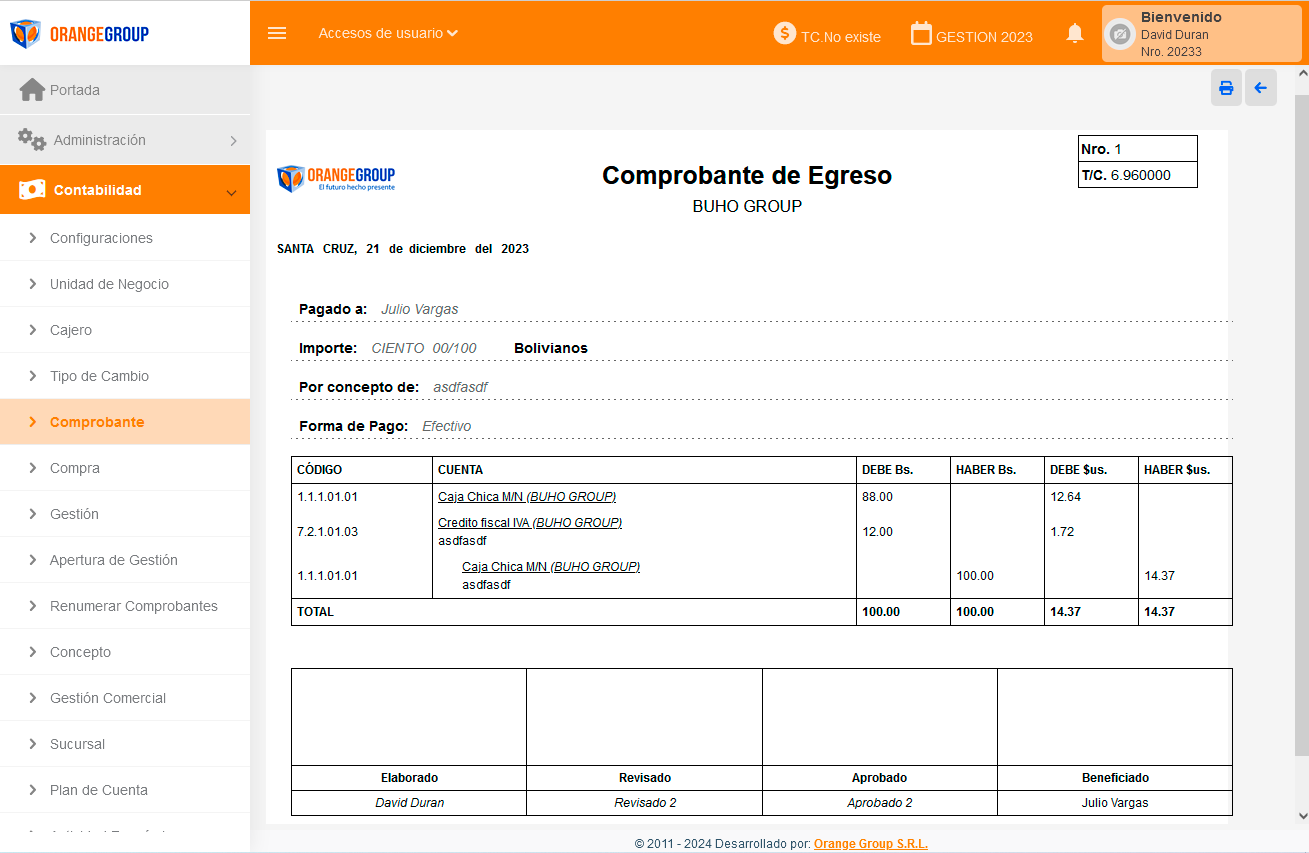Click the dollar exchange rate icon

[785, 33]
